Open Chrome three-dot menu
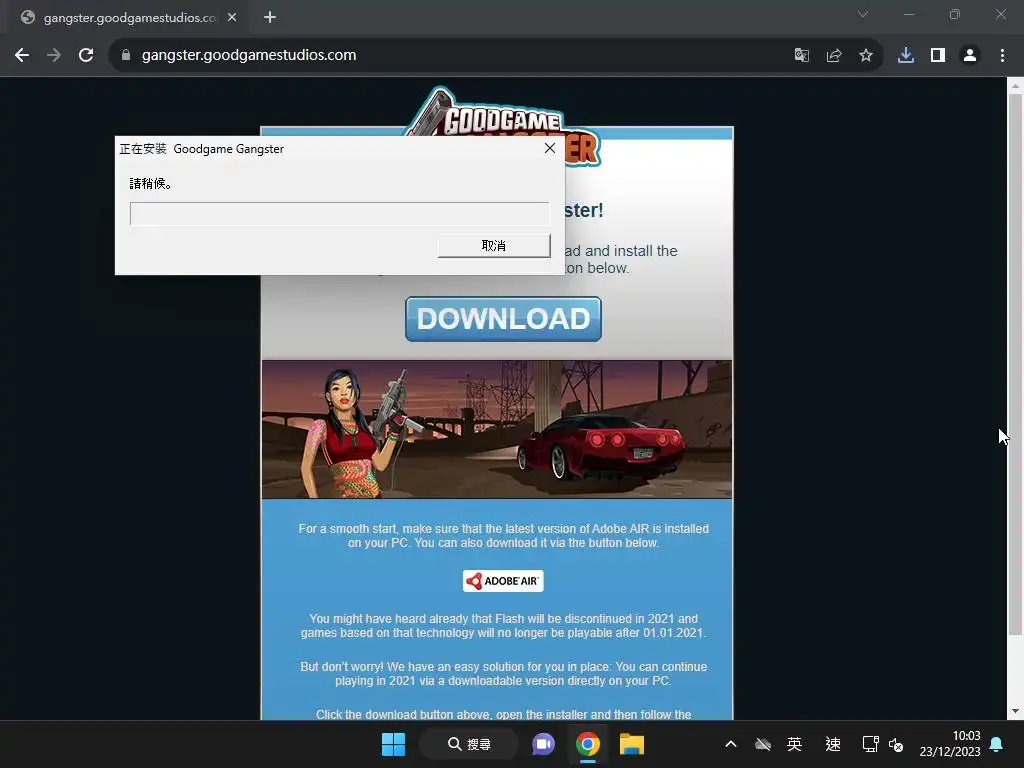Viewport: 1024px width, 768px height. [1002, 56]
